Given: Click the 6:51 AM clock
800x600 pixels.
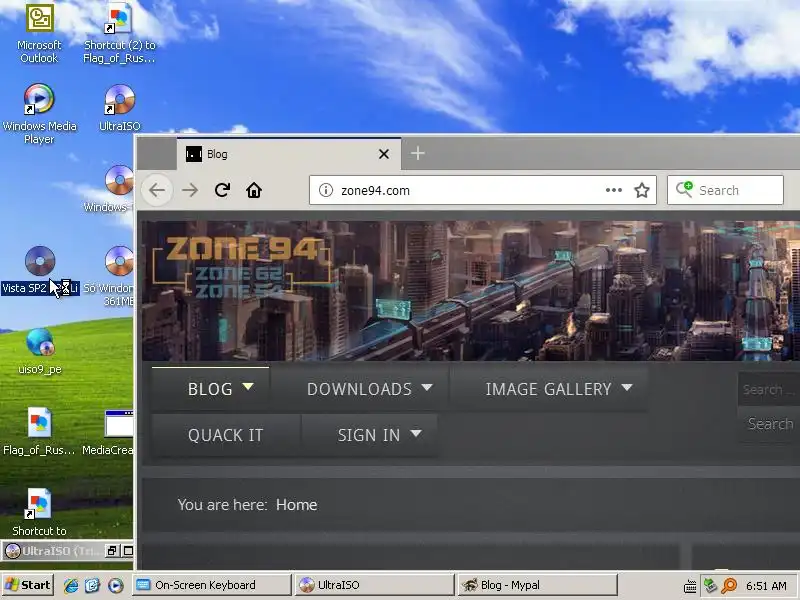Looking at the screenshot, I should point(766,586).
